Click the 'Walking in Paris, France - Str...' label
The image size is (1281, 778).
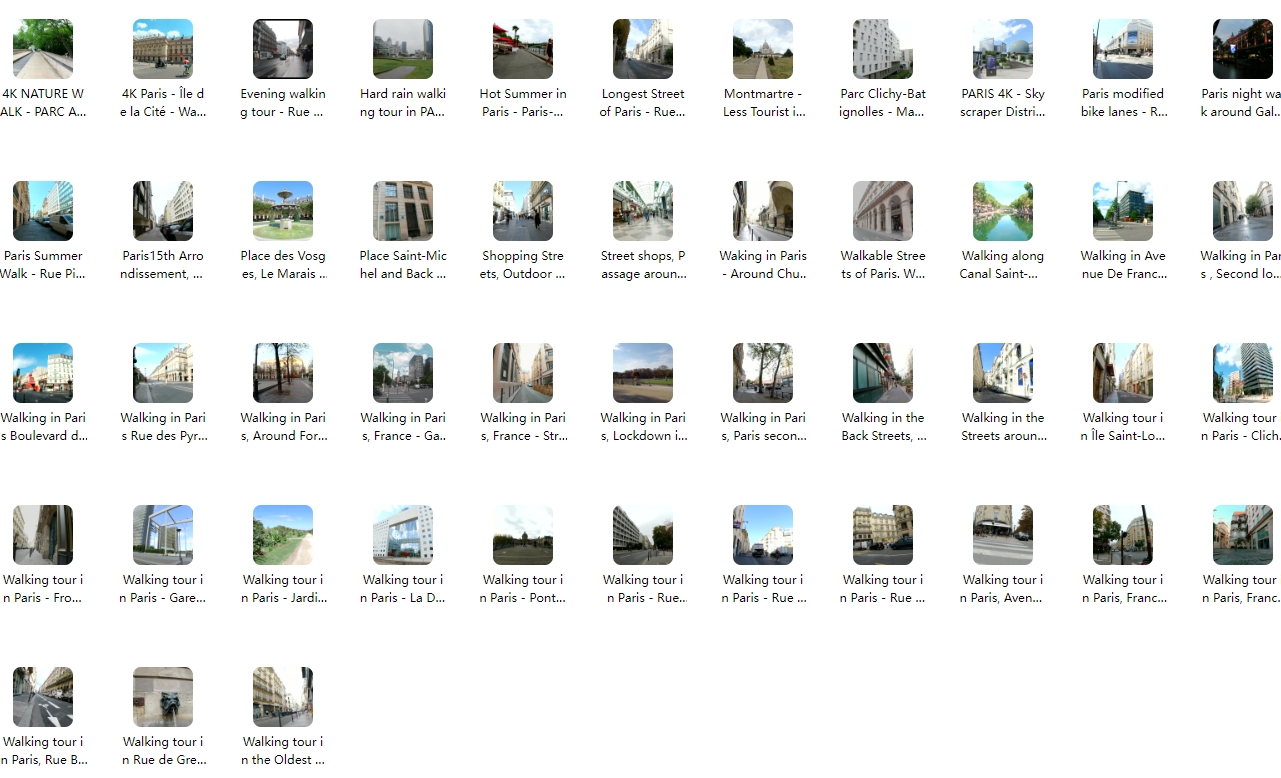(x=523, y=427)
